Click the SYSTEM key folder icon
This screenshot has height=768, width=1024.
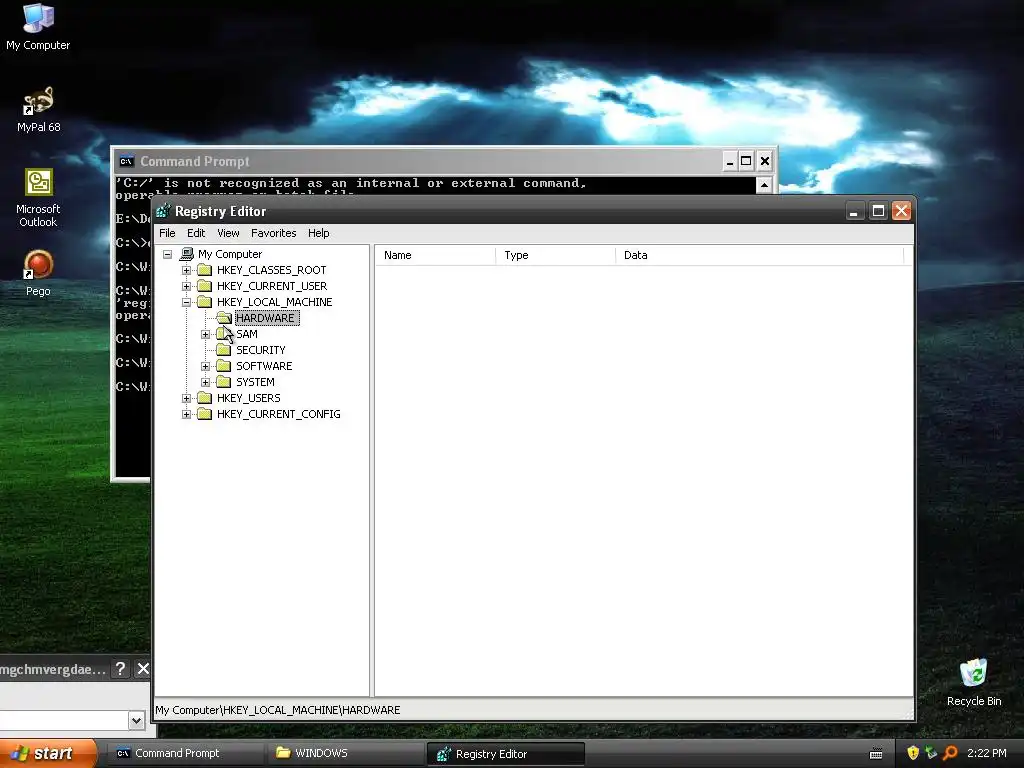click(223, 382)
